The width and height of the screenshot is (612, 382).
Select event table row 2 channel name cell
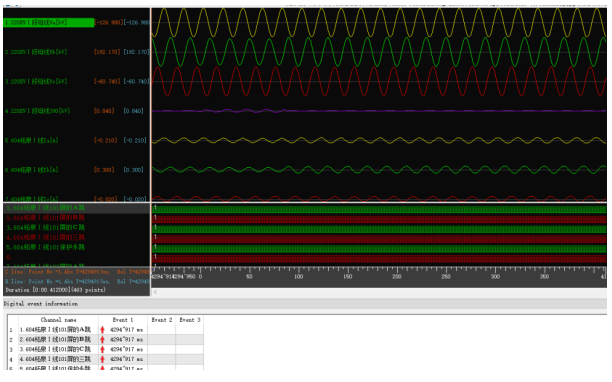pos(59,339)
